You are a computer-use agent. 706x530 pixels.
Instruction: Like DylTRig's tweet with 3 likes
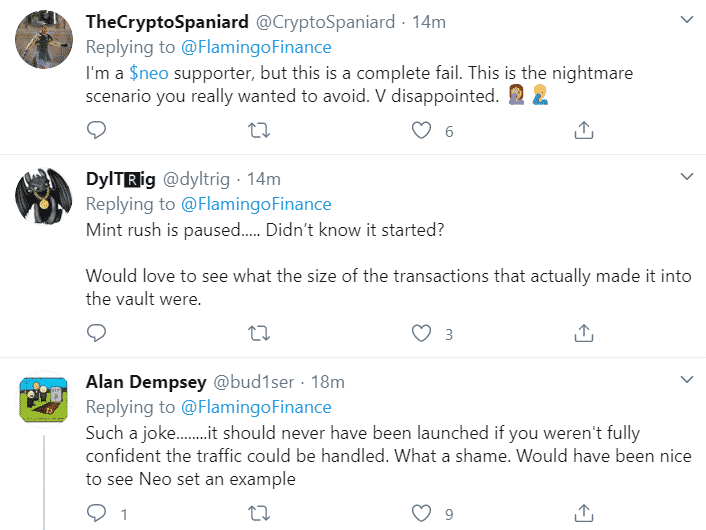coord(423,333)
